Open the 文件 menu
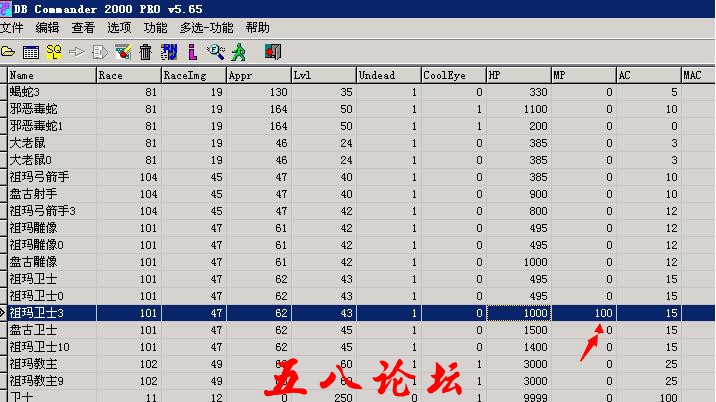 click(11, 28)
